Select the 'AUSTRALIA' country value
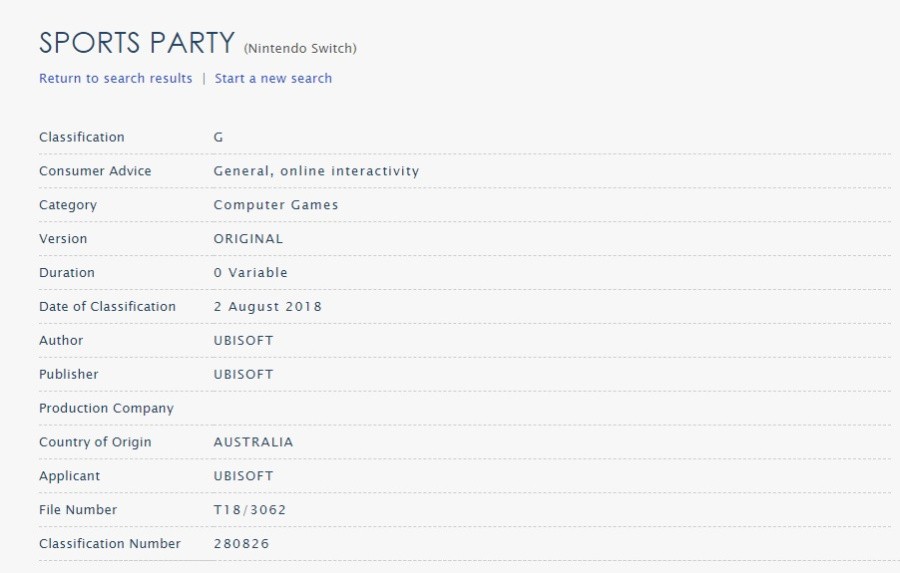This screenshot has width=900, height=573. click(253, 442)
